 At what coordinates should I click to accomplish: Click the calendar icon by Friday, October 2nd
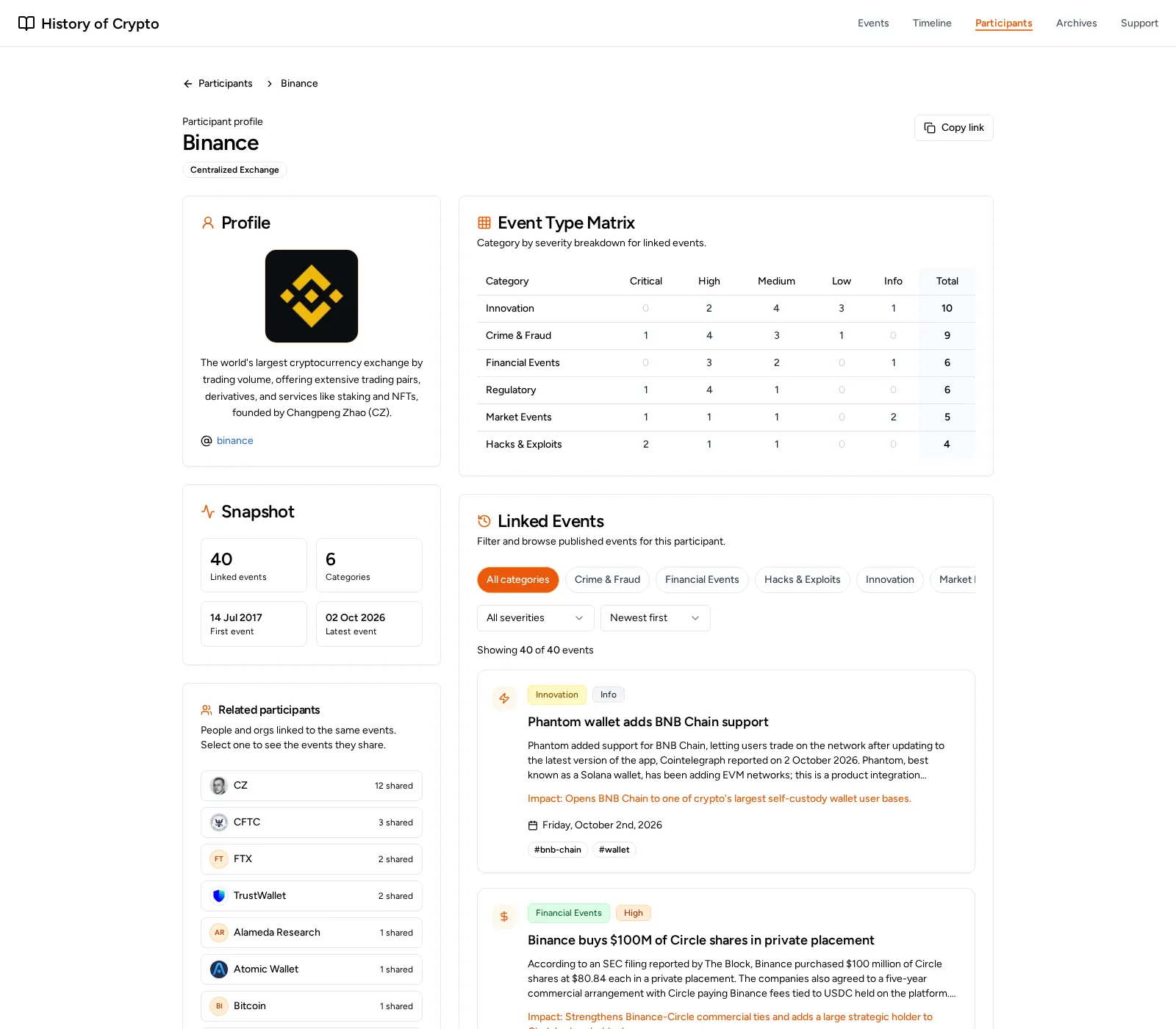click(x=533, y=825)
